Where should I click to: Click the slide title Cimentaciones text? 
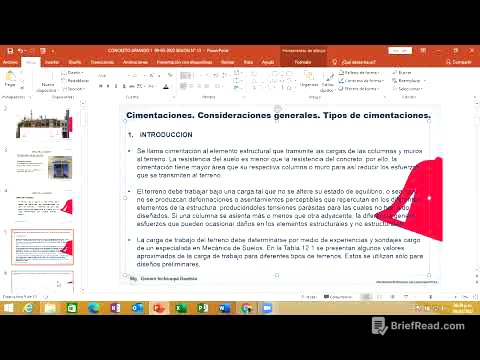coord(278,115)
